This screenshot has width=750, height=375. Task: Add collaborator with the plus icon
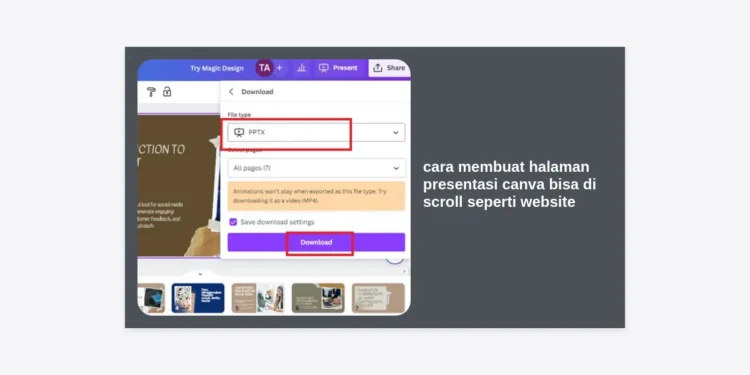click(279, 68)
